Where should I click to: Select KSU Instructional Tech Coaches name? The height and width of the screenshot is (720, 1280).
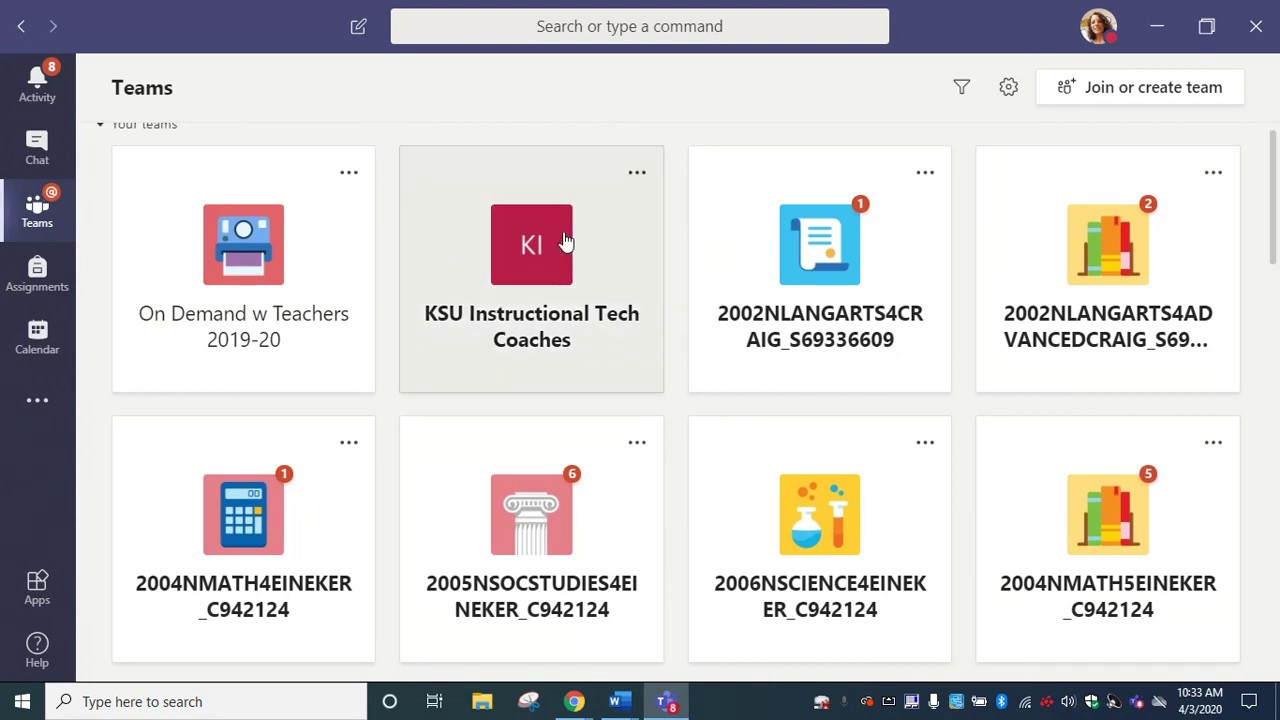pyautogui.click(x=531, y=326)
